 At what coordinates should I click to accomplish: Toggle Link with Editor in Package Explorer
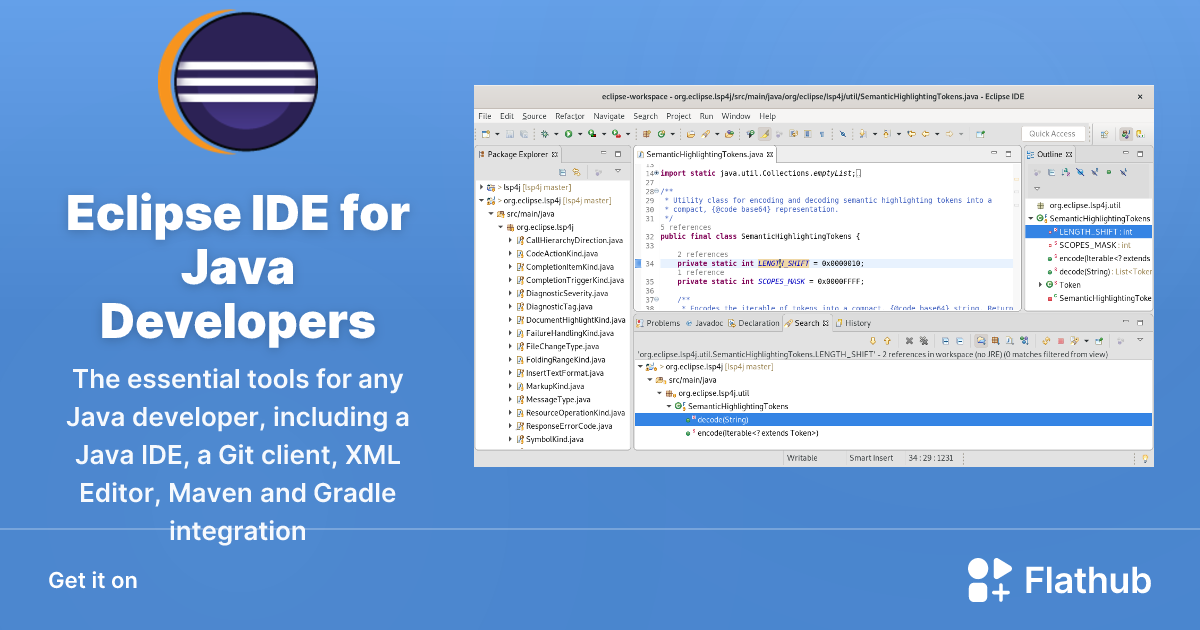click(577, 172)
